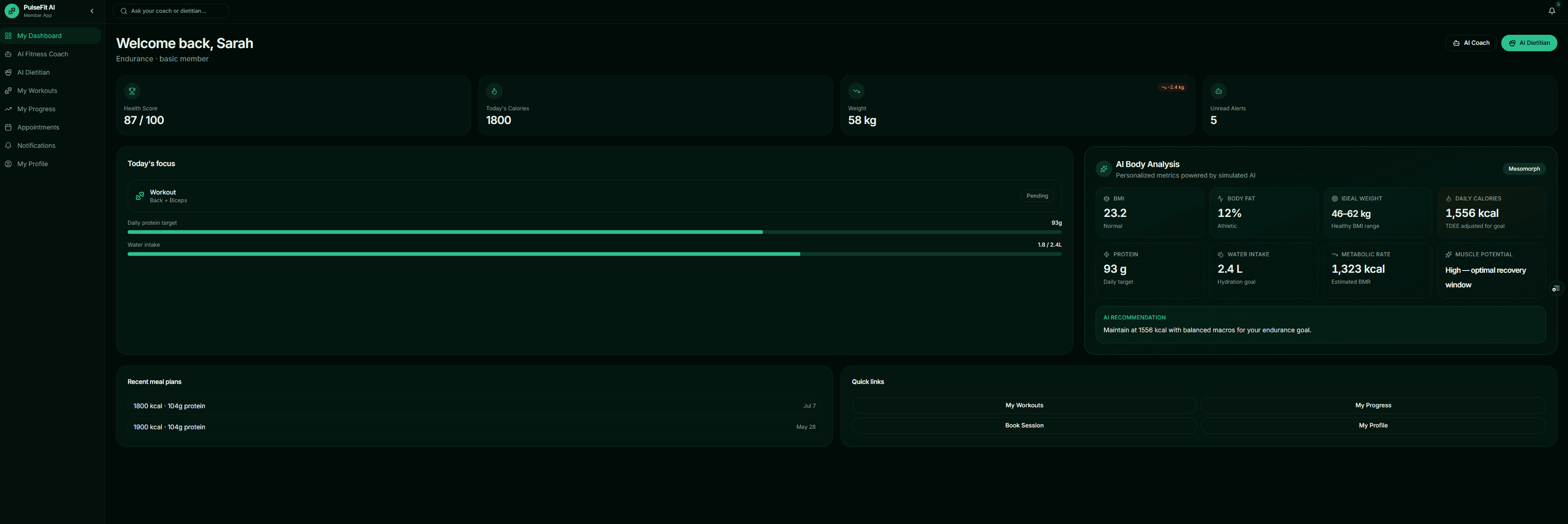Click the Health Score trophy icon
The height and width of the screenshot is (524, 1568).
132,92
